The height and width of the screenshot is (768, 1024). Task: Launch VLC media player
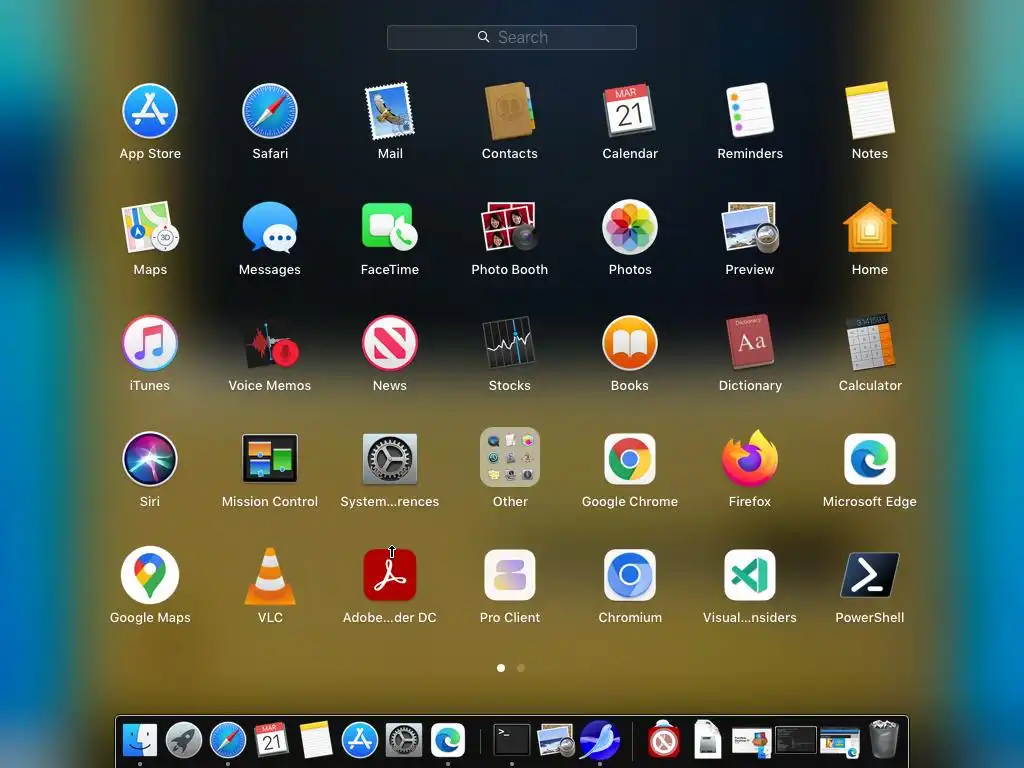[270, 576]
